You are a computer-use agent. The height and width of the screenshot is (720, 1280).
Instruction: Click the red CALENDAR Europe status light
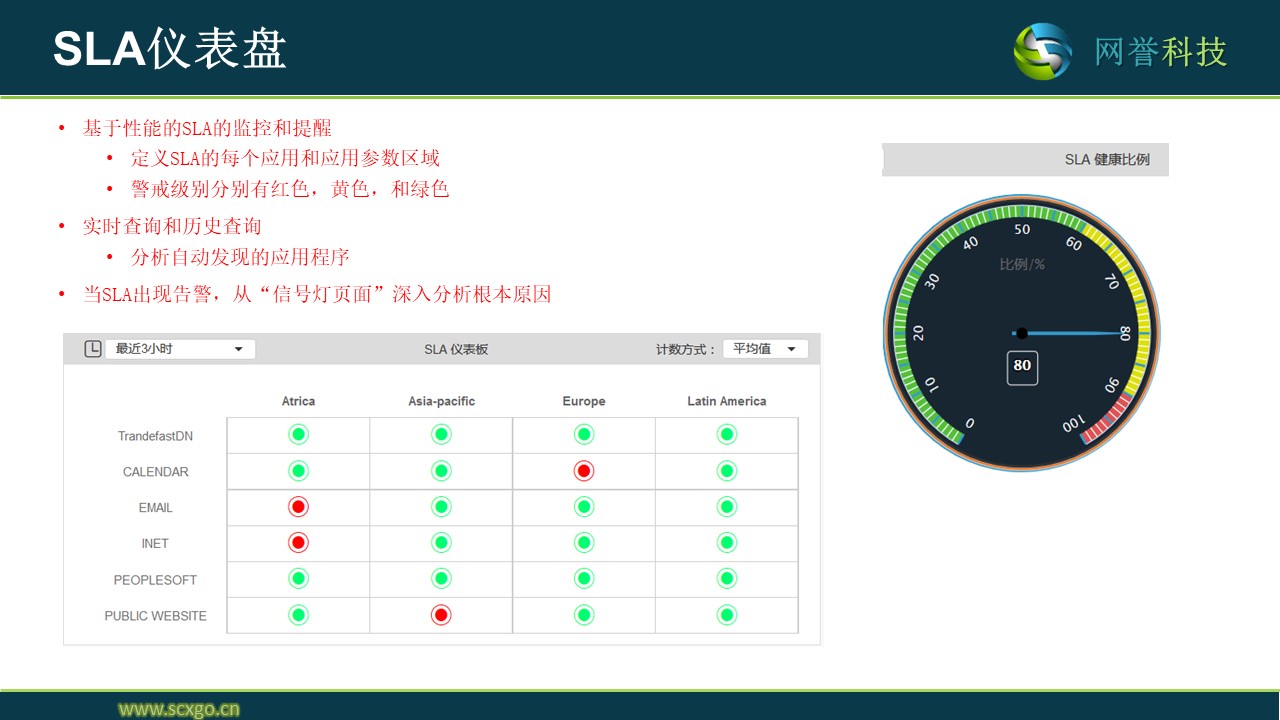click(584, 471)
